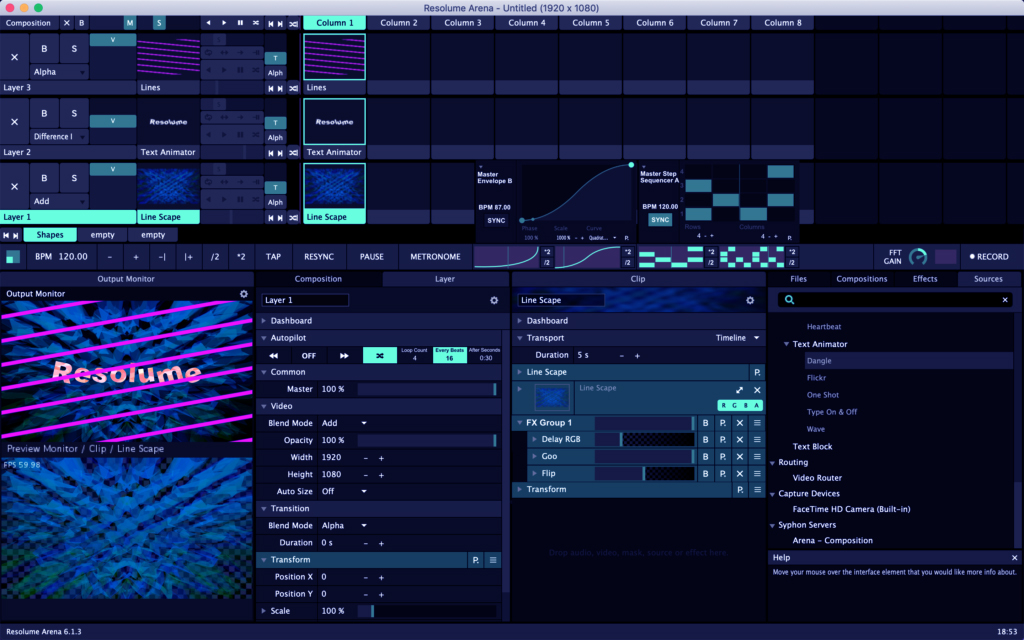1024x640 pixels.
Task: Clear Layer 2 with X button
Action: [x=14, y=121]
